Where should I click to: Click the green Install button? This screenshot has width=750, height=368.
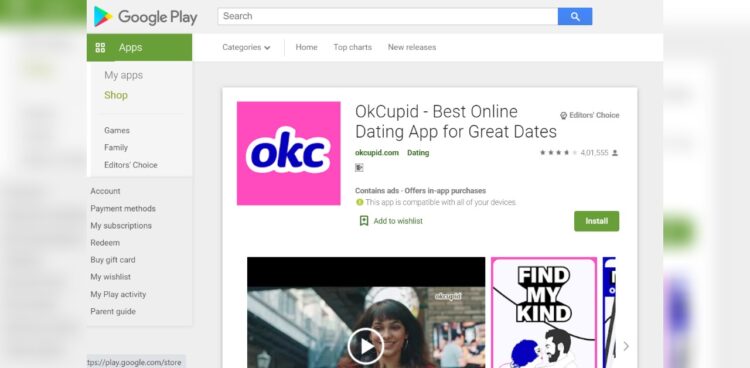[596, 221]
